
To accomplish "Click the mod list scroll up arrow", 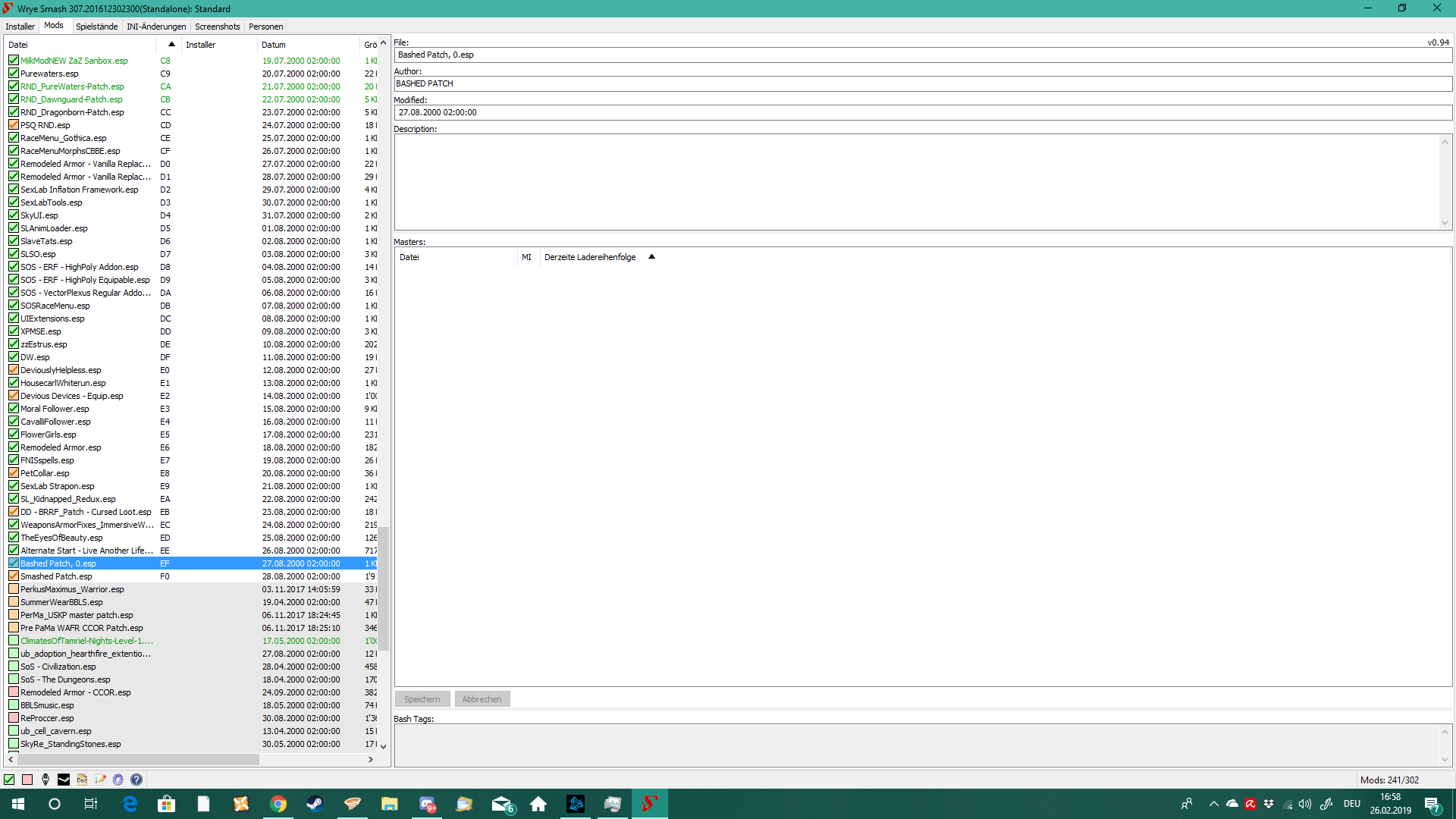I will [384, 42].
